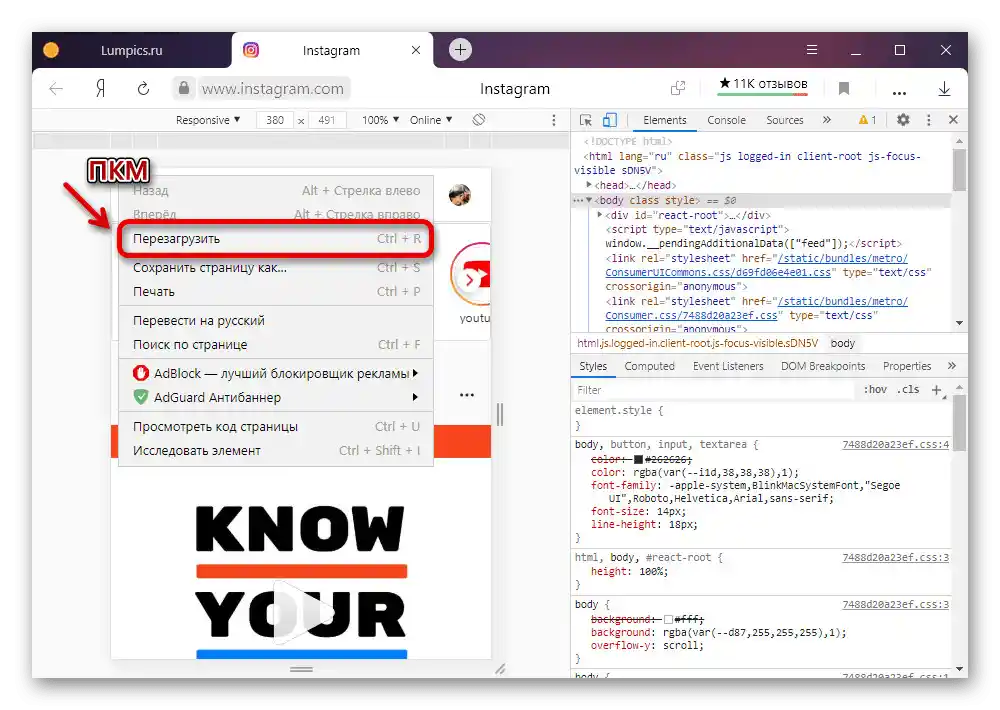
Task: Open the Online throttling dropdown
Action: coord(431,120)
